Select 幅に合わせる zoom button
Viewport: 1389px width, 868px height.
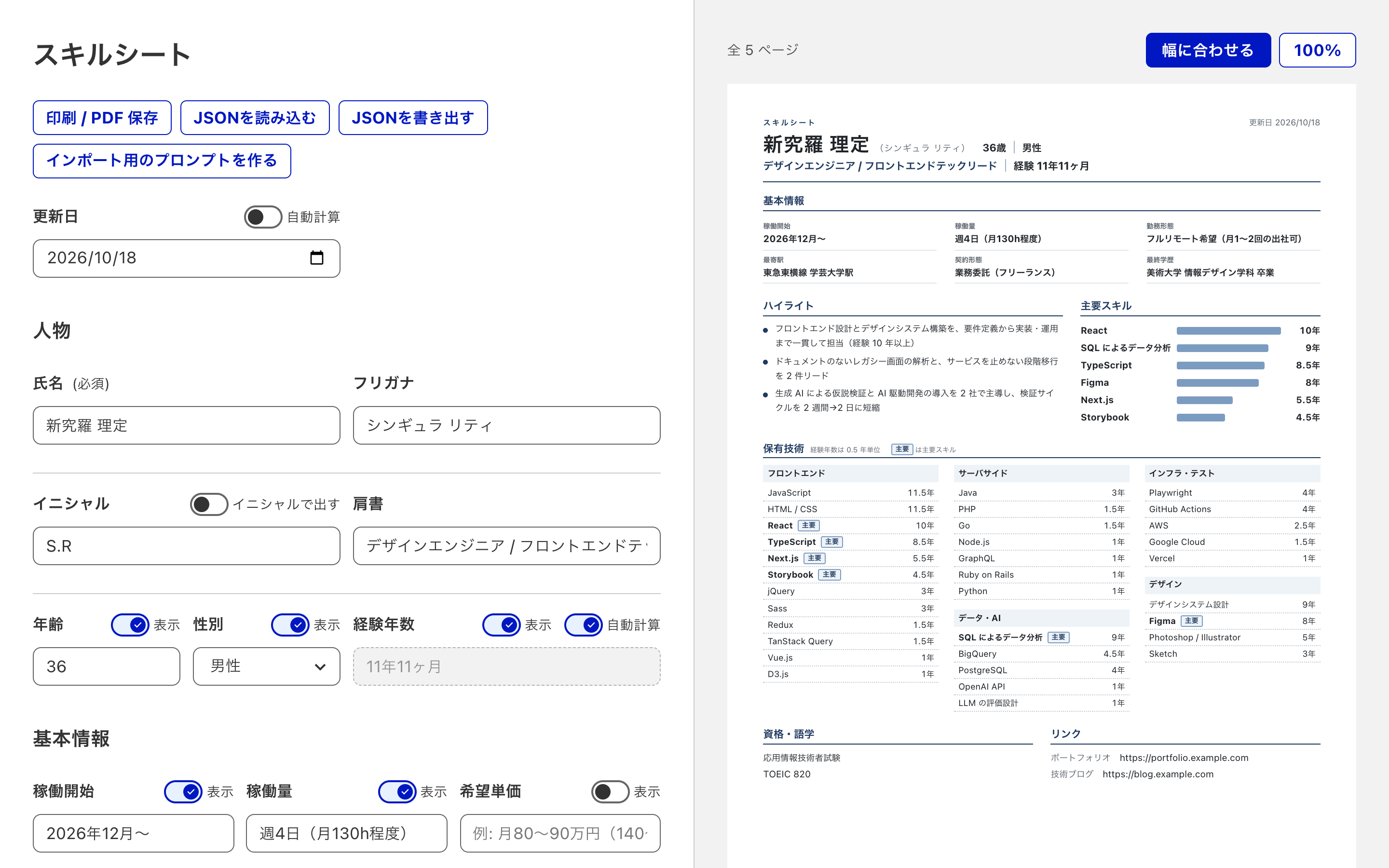[x=1208, y=51]
